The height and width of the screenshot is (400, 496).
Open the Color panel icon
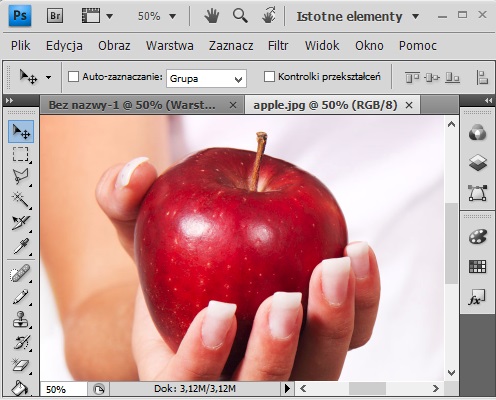point(477,133)
